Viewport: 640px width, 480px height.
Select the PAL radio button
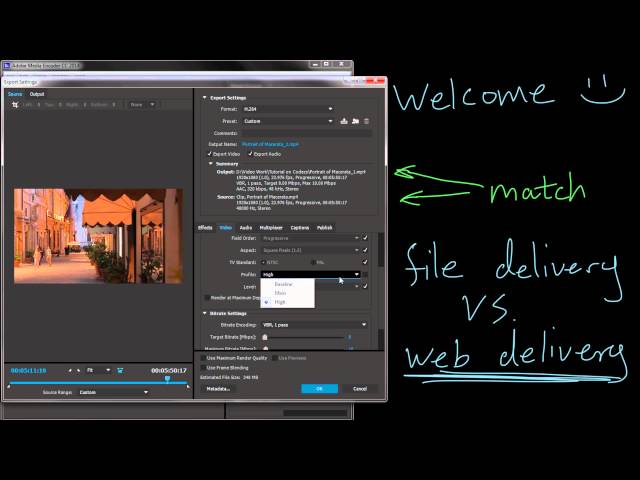[x=313, y=262]
